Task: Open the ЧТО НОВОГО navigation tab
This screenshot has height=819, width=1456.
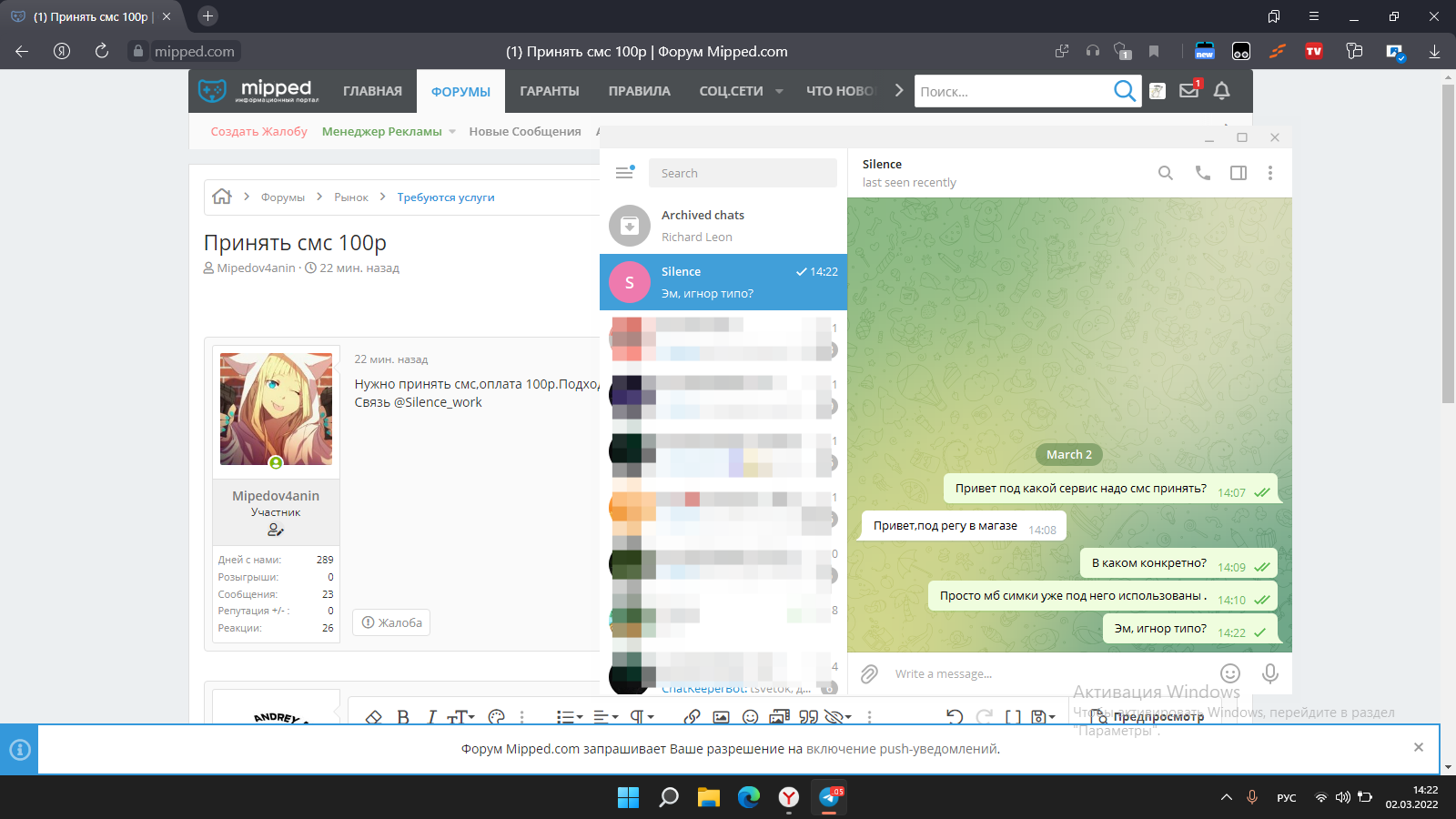Action: click(840, 91)
